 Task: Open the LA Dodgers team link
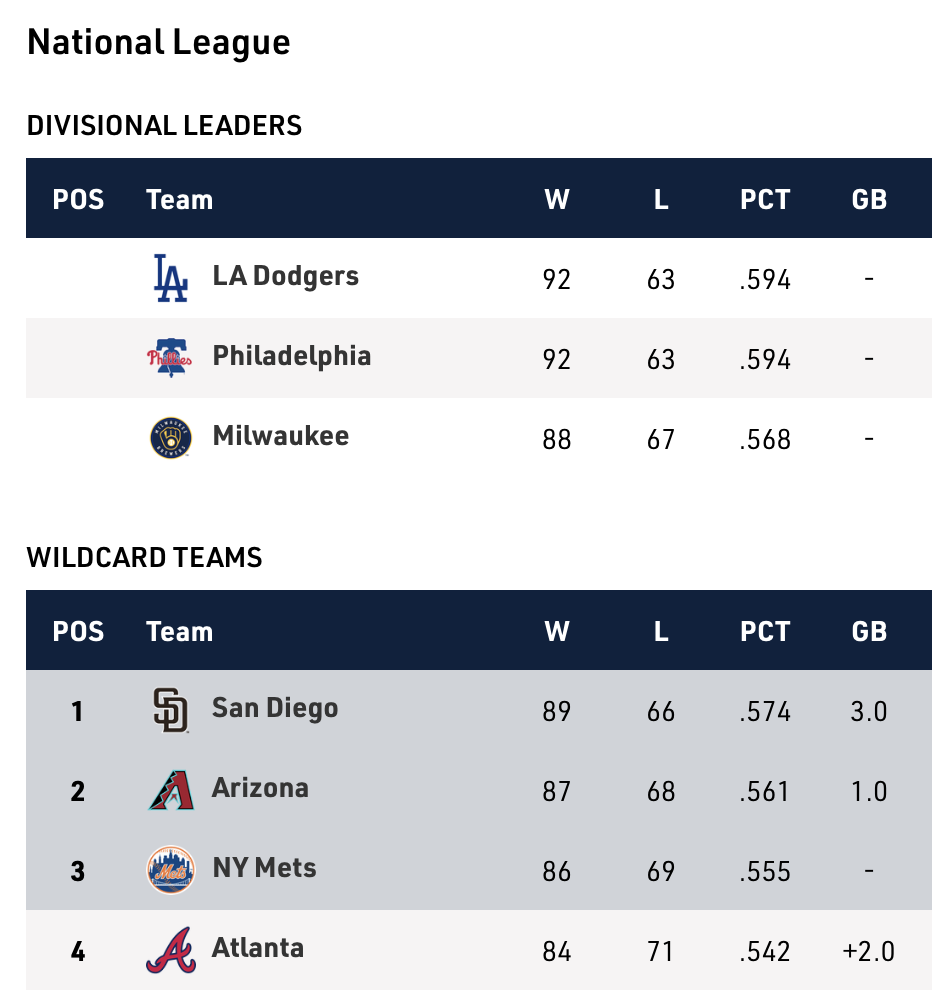click(x=285, y=276)
